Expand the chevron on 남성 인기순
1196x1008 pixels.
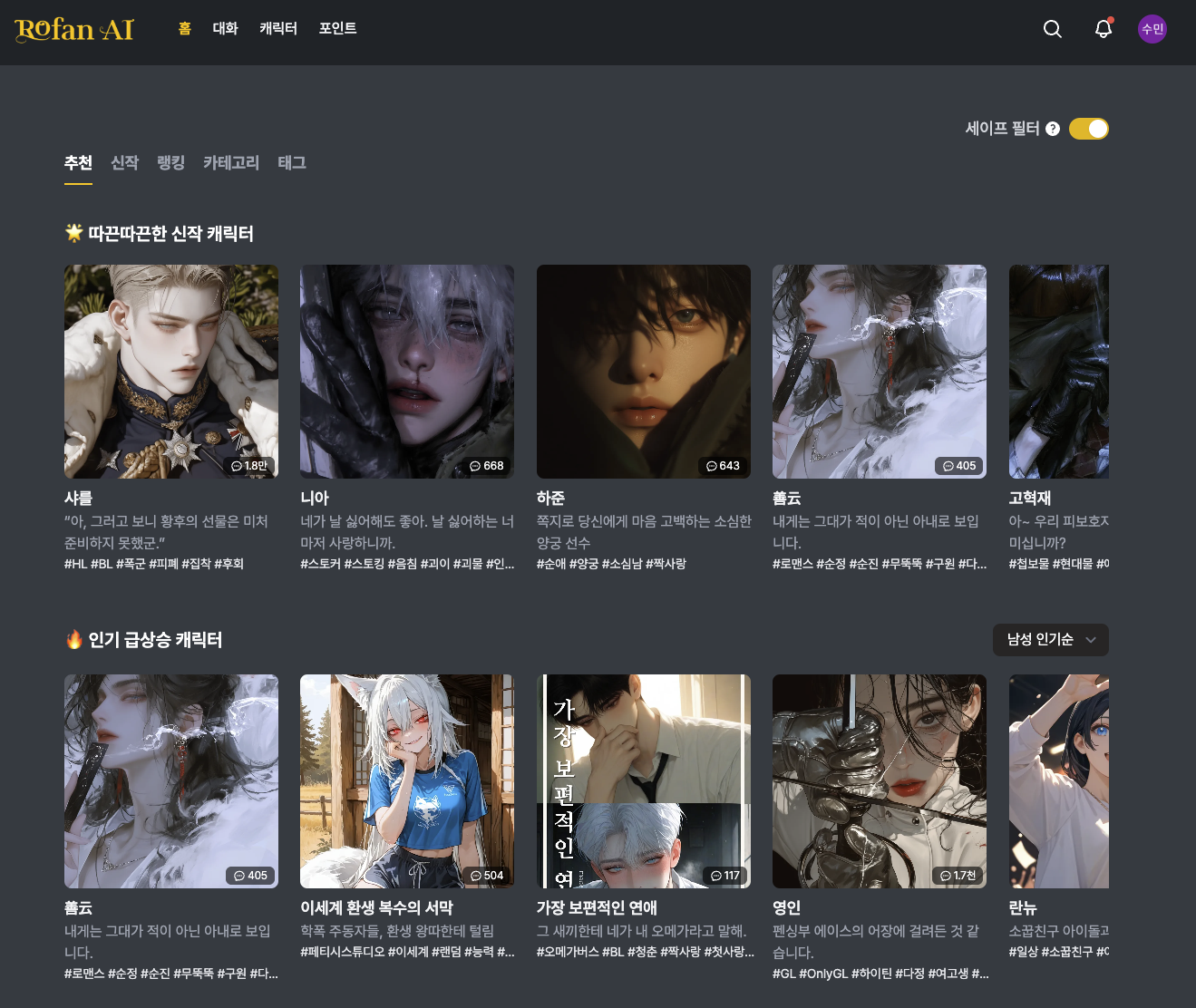tap(1090, 640)
